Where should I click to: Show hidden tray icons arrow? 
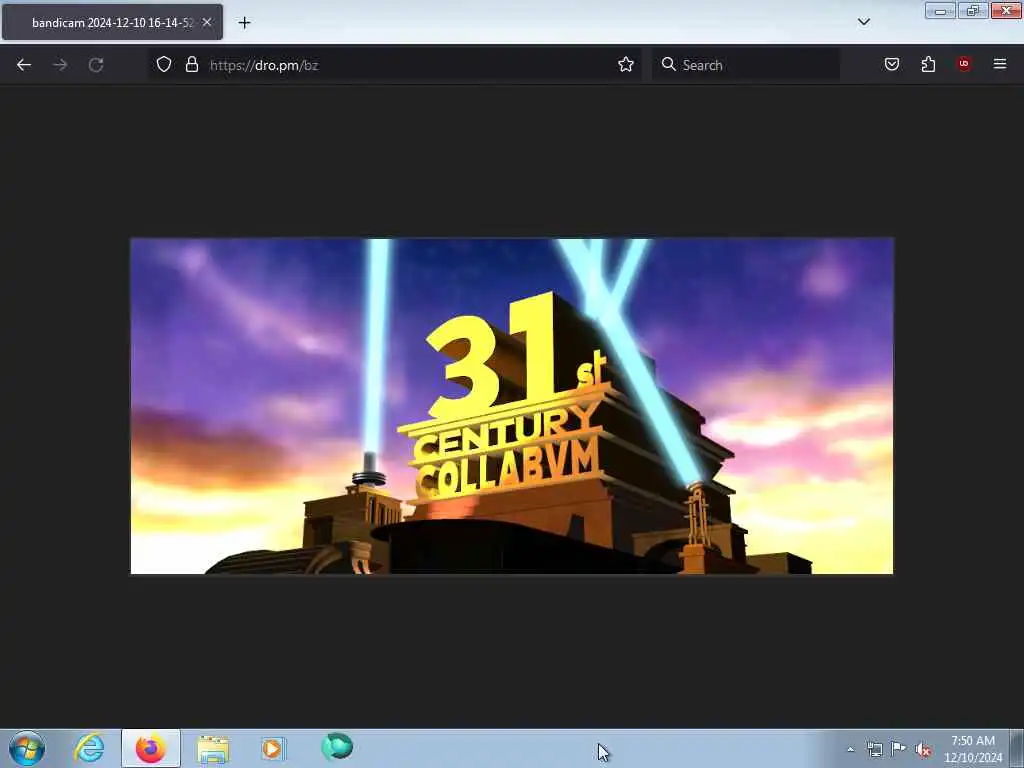(850, 749)
